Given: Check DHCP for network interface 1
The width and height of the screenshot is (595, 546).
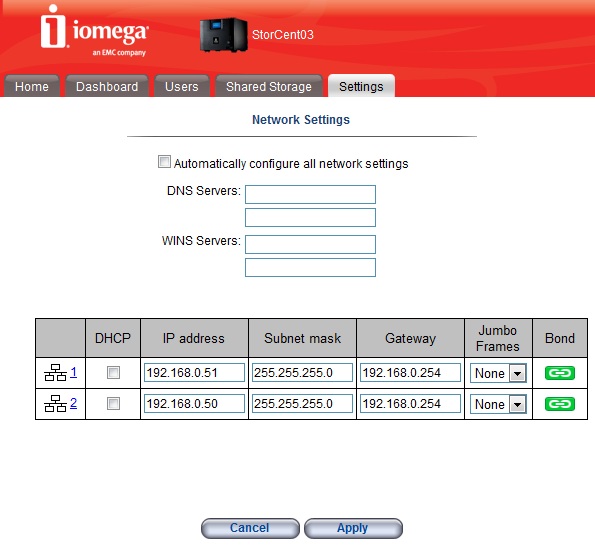Looking at the screenshot, I should pos(113,373).
